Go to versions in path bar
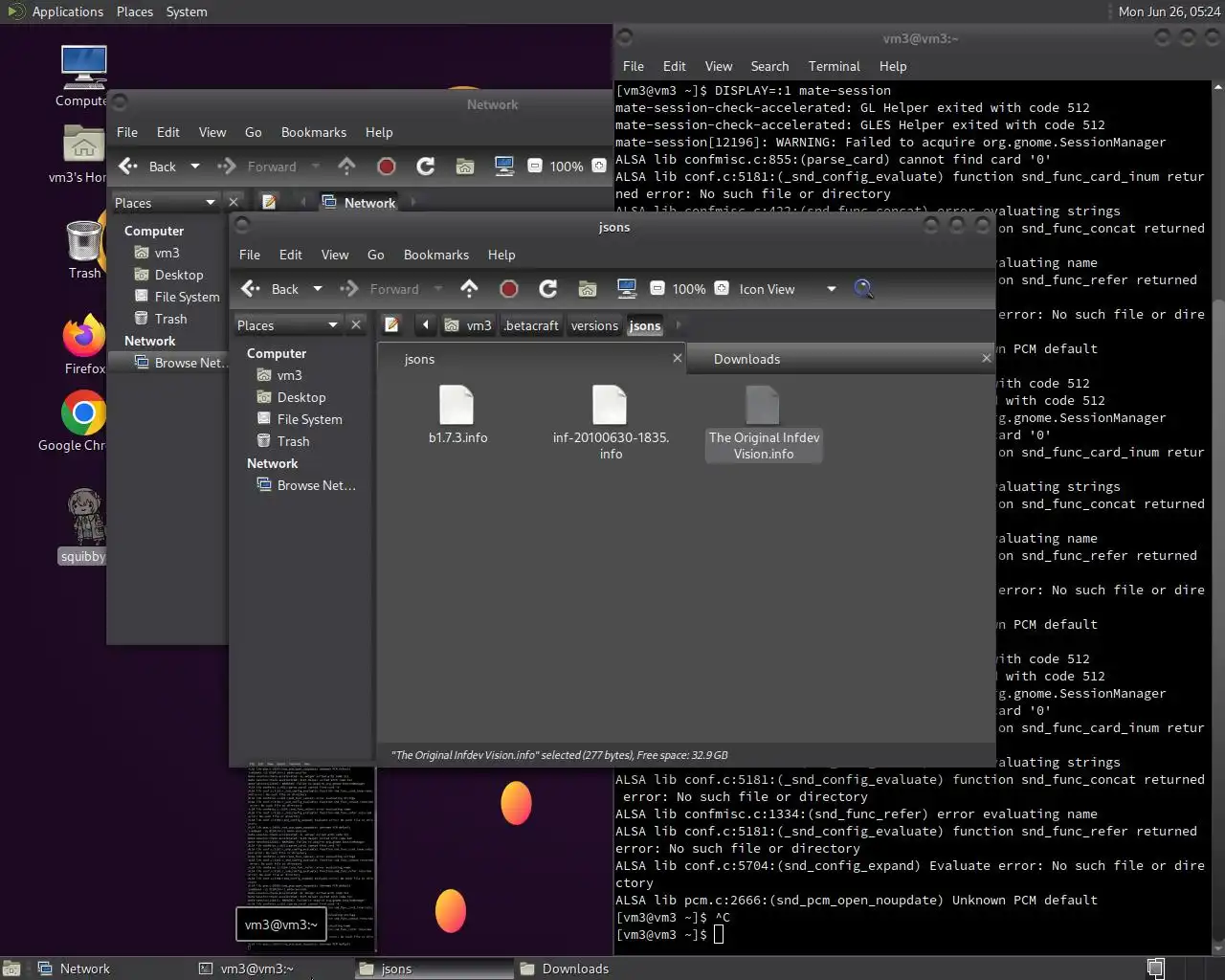The width and height of the screenshot is (1225, 980). pos(594,325)
